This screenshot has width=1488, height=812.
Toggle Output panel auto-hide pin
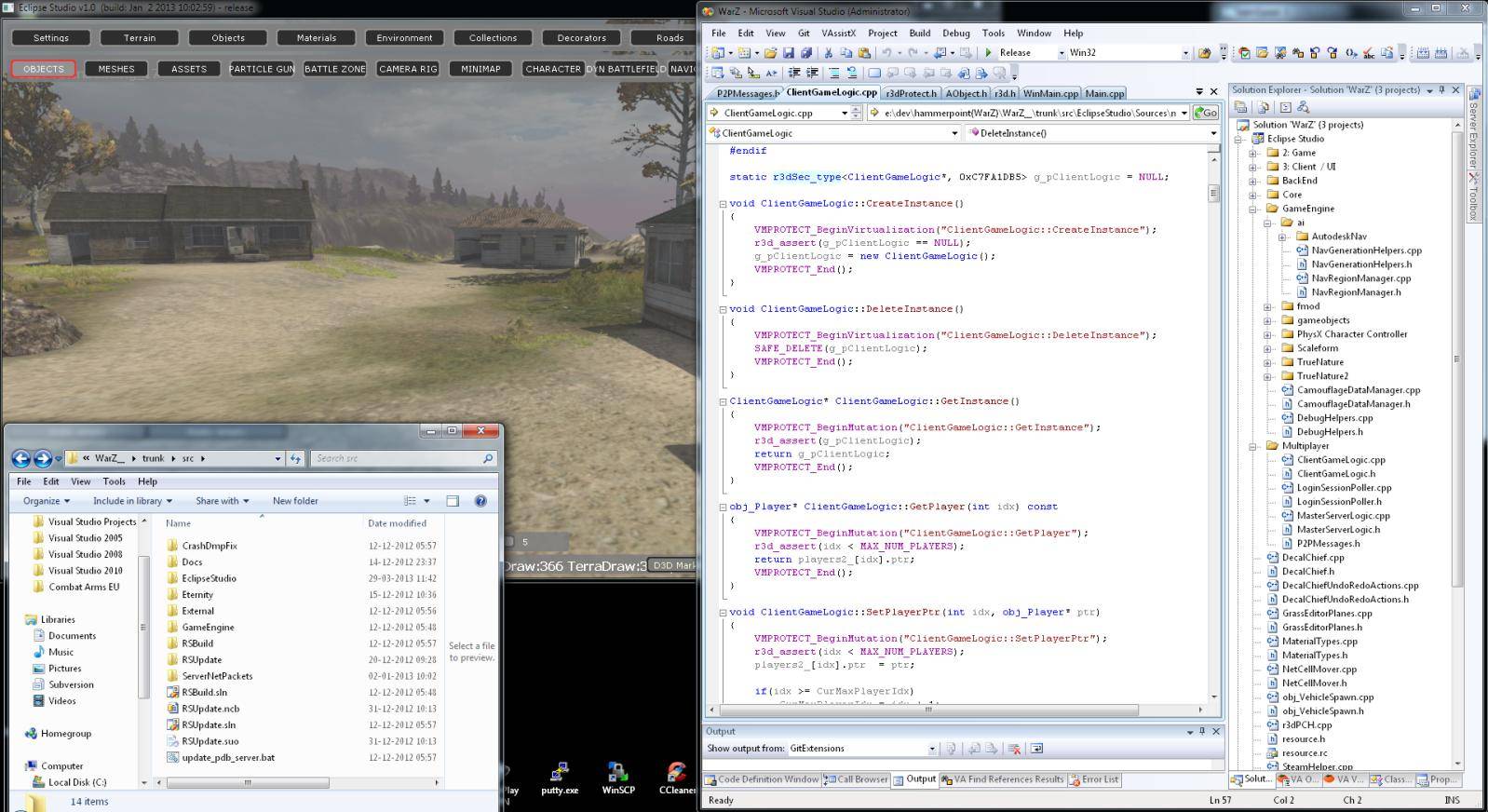(x=1202, y=732)
